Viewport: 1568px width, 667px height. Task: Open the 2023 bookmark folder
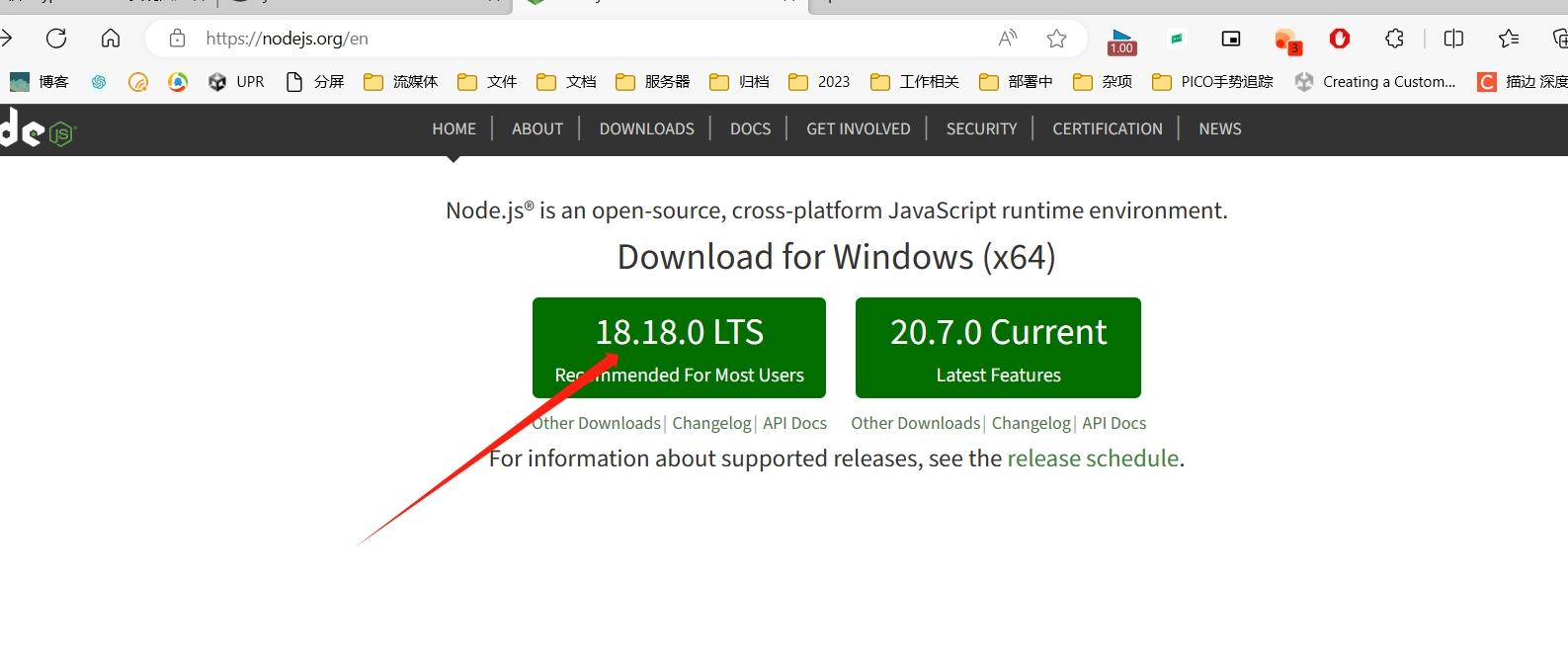pyautogui.click(x=819, y=82)
